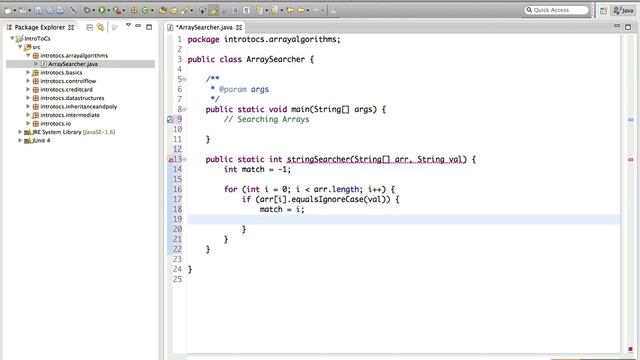Close the ArraySearcher.java editor tab
Viewport: 640px width, 360px height.
239,27
